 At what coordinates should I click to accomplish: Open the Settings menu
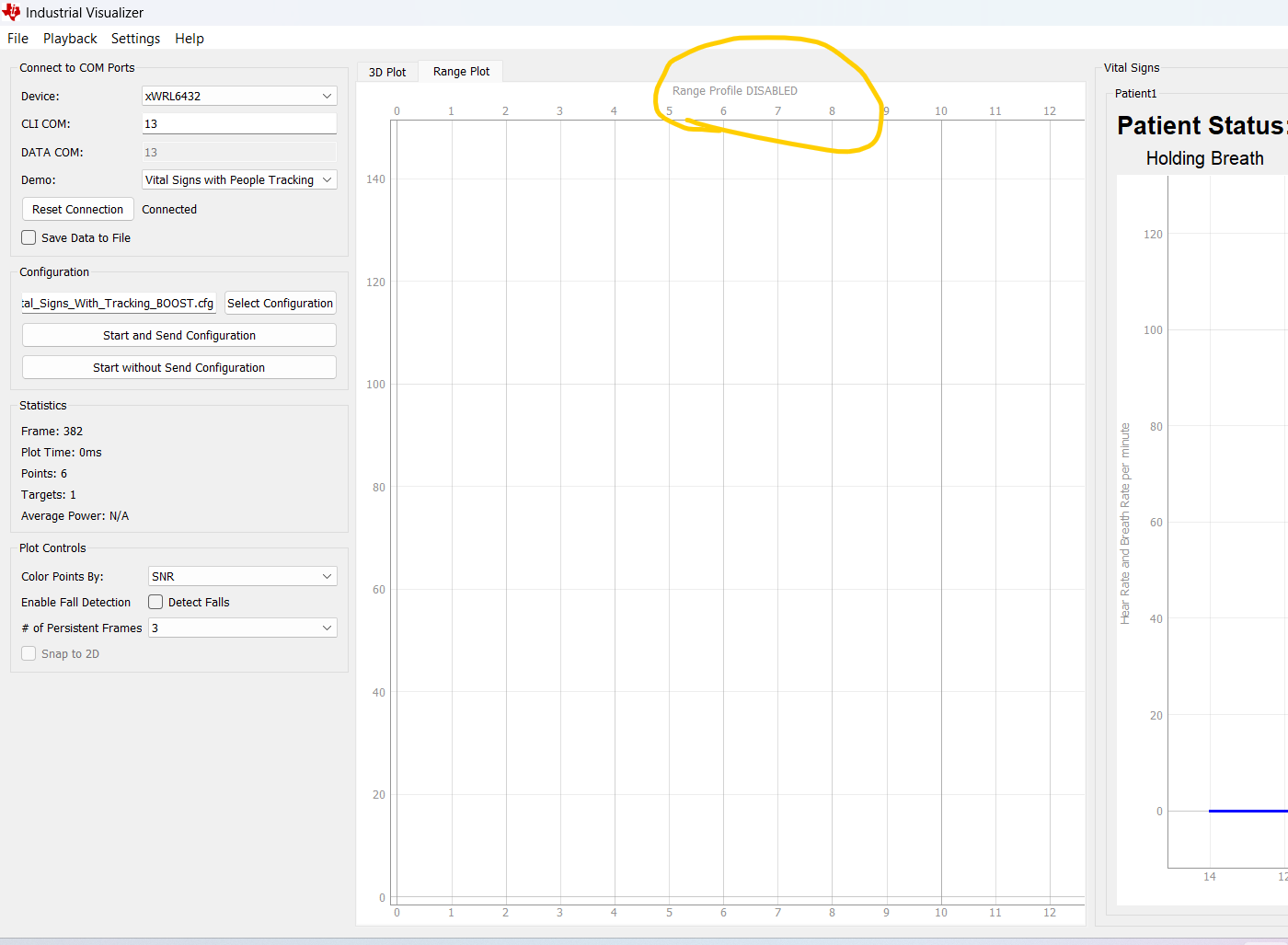[x=135, y=39]
